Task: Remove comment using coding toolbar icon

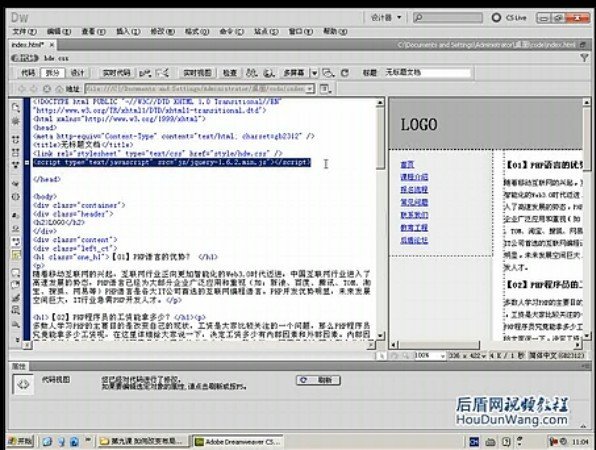Action: pos(16,285)
